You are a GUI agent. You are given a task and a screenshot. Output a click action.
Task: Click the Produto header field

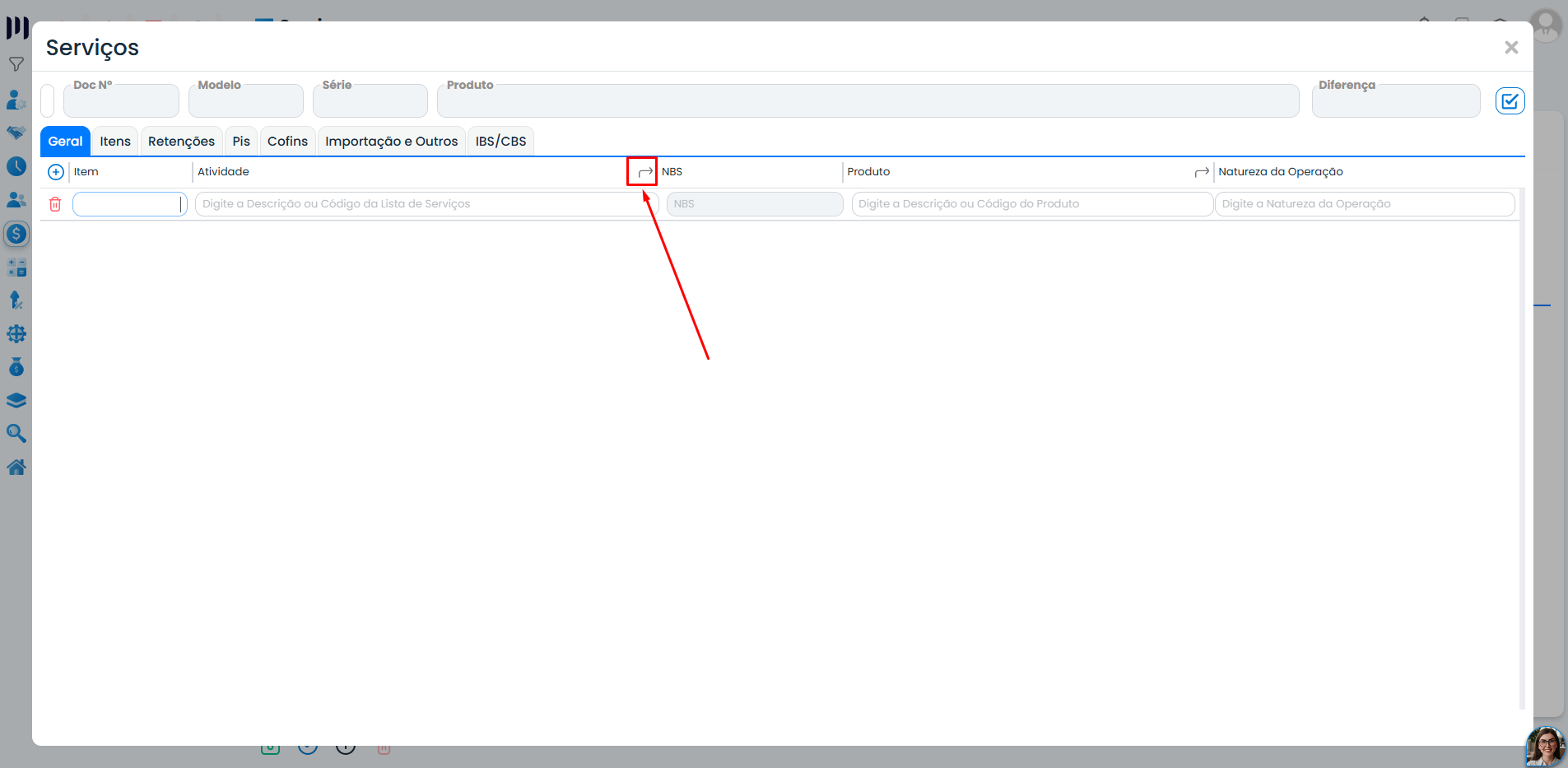point(868,100)
